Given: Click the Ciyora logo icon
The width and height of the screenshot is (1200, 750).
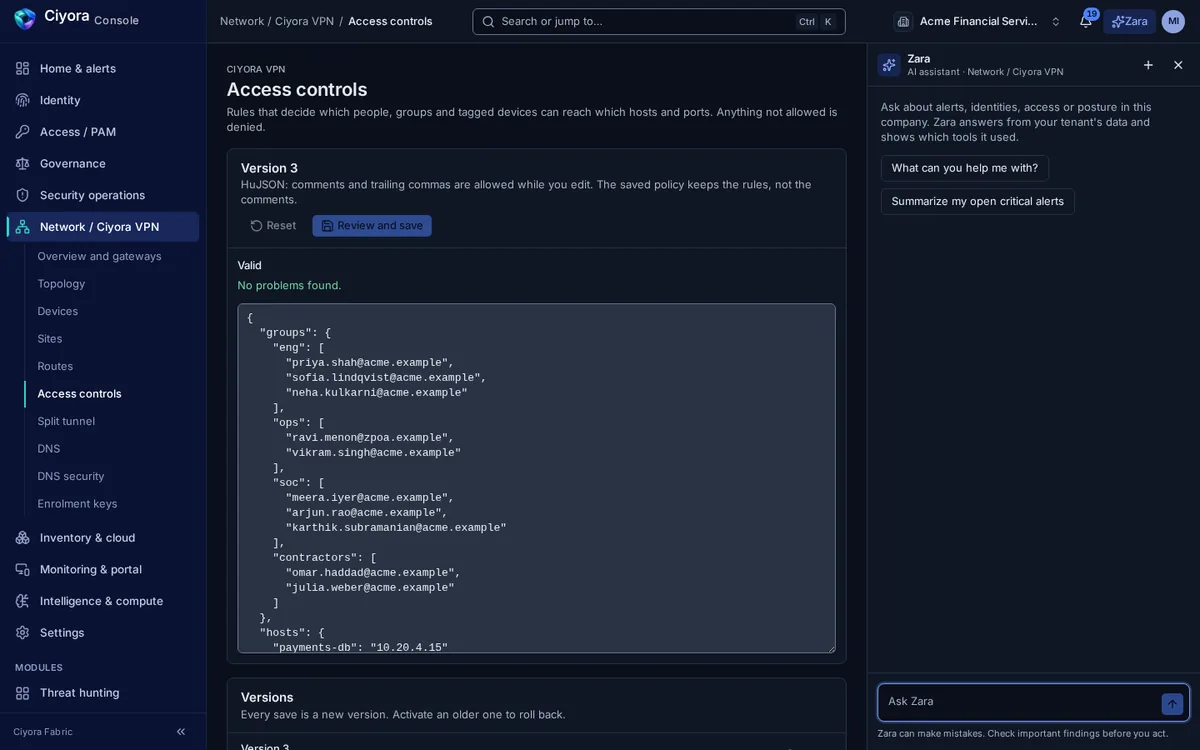Looking at the screenshot, I should click(x=25, y=18).
